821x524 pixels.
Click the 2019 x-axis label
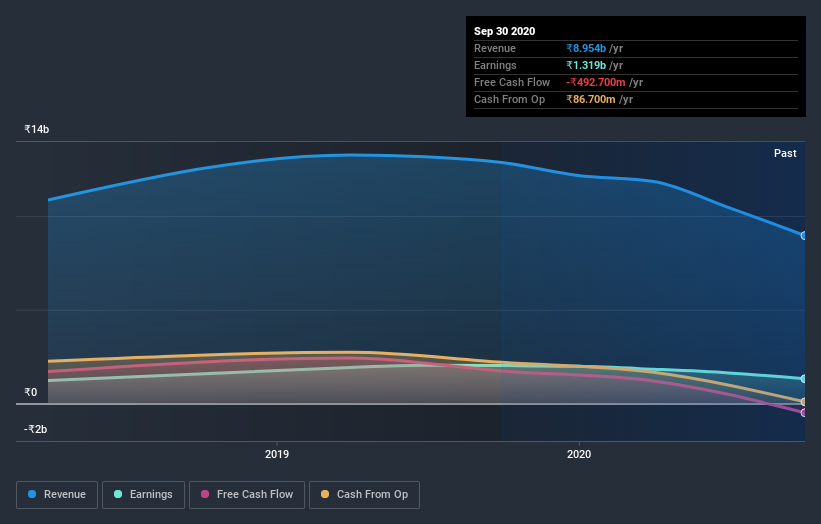click(x=277, y=454)
